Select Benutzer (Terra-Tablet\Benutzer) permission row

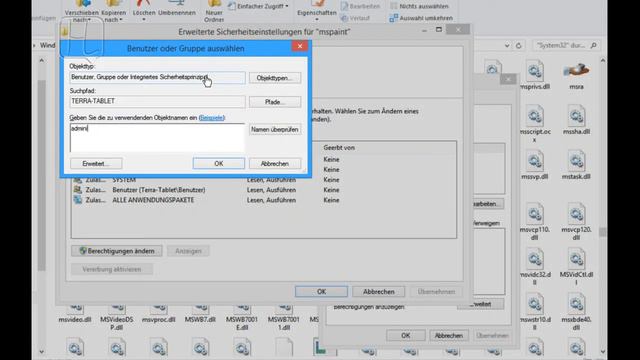tap(263, 190)
